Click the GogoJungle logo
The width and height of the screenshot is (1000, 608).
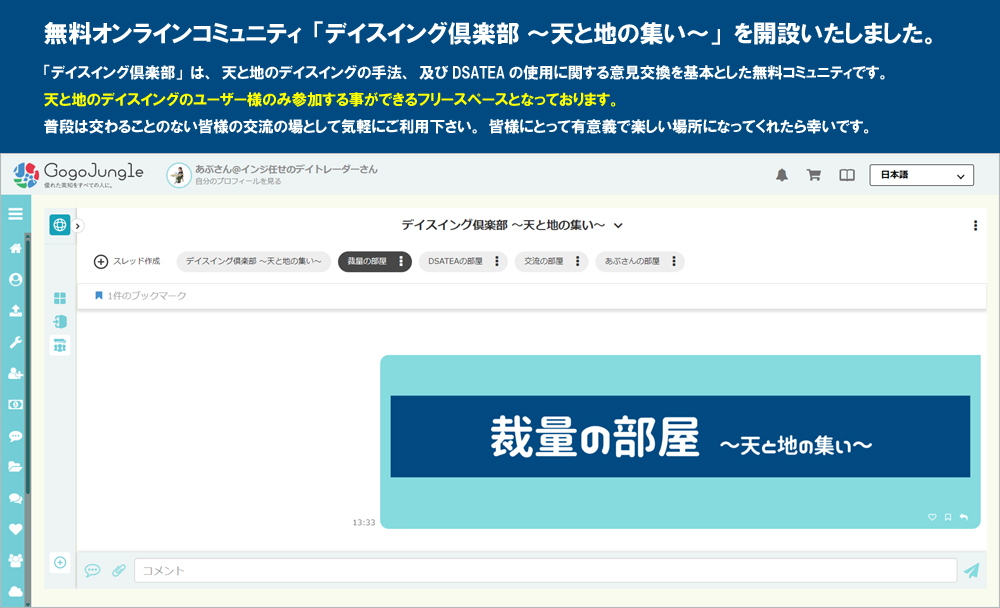(x=78, y=175)
